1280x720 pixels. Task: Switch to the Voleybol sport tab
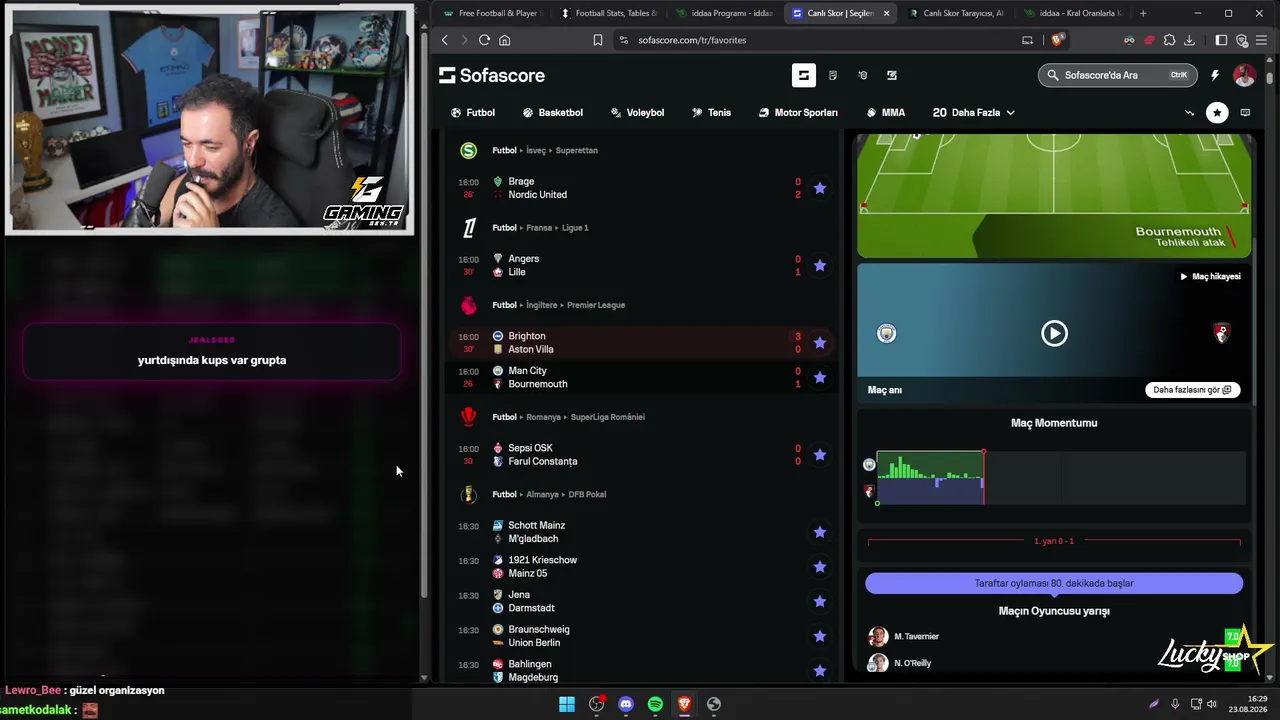click(x=637, y=113)
